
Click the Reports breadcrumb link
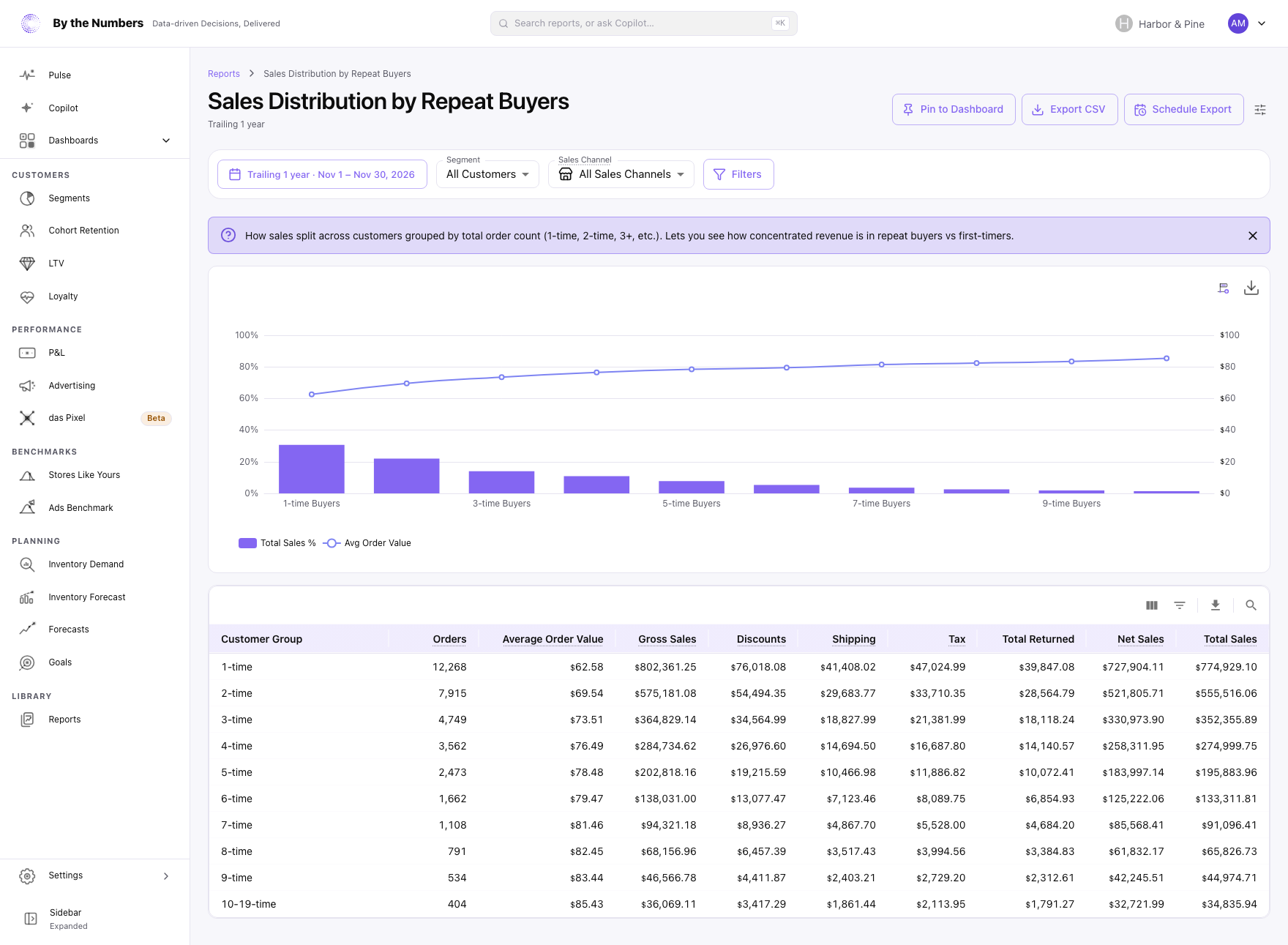point(224,74)
